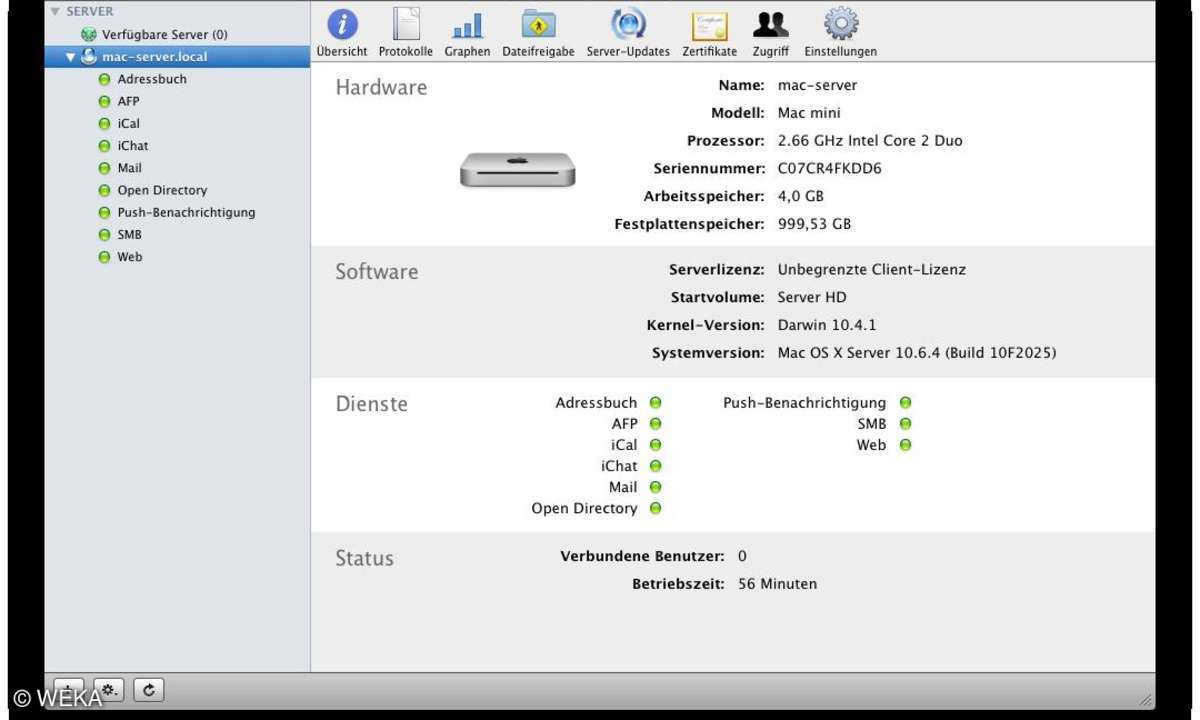Click Adressbuch status dot under Dienste
1200x720 pixels.
click(x=656, y=403)
